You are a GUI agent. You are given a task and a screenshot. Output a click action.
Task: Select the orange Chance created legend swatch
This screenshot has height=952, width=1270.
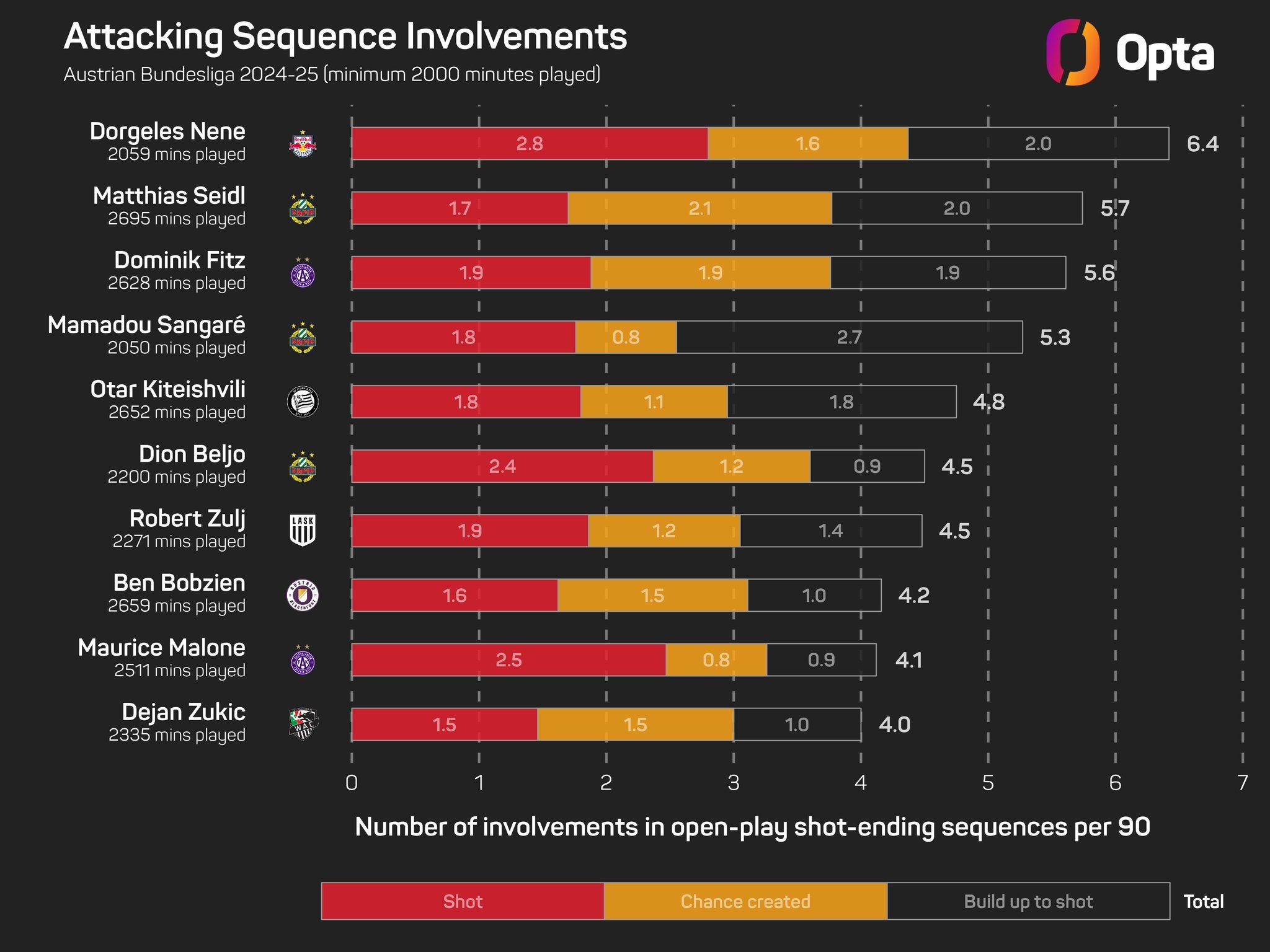tap(745, 901)
